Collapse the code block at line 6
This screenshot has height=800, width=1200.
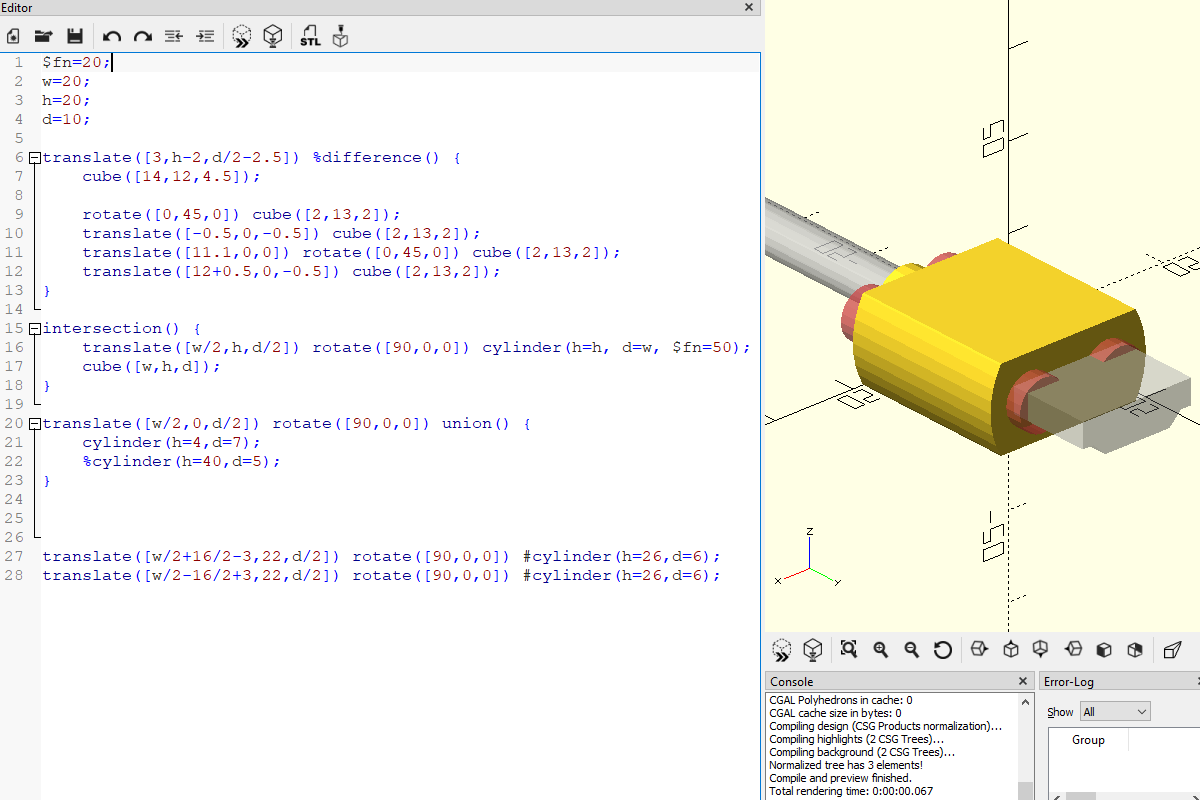click(x=35, y=158)
